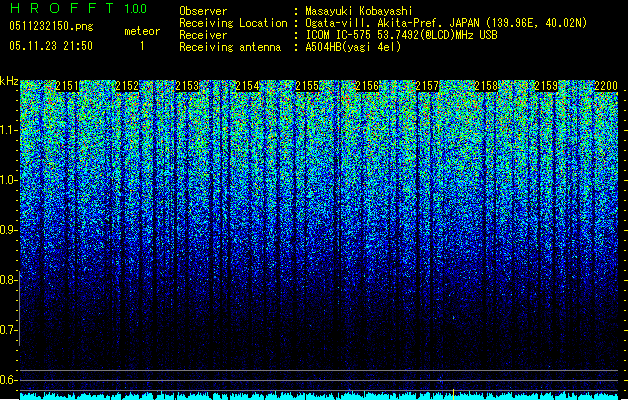629x400 pixels.
Task: Click the 2151 time marker
Action: click(x=67, y=86)
